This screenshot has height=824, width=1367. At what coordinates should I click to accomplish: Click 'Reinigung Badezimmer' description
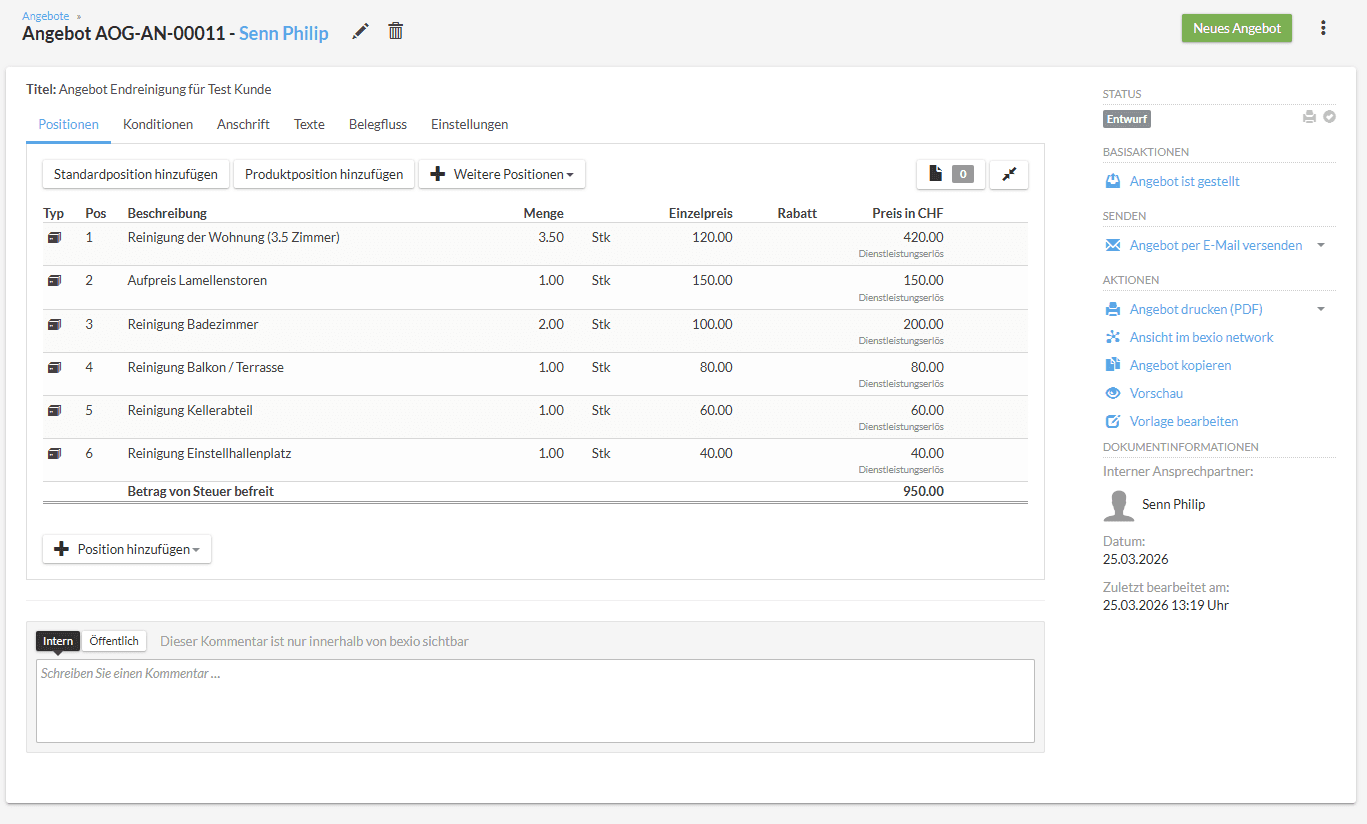click(193, 325)
